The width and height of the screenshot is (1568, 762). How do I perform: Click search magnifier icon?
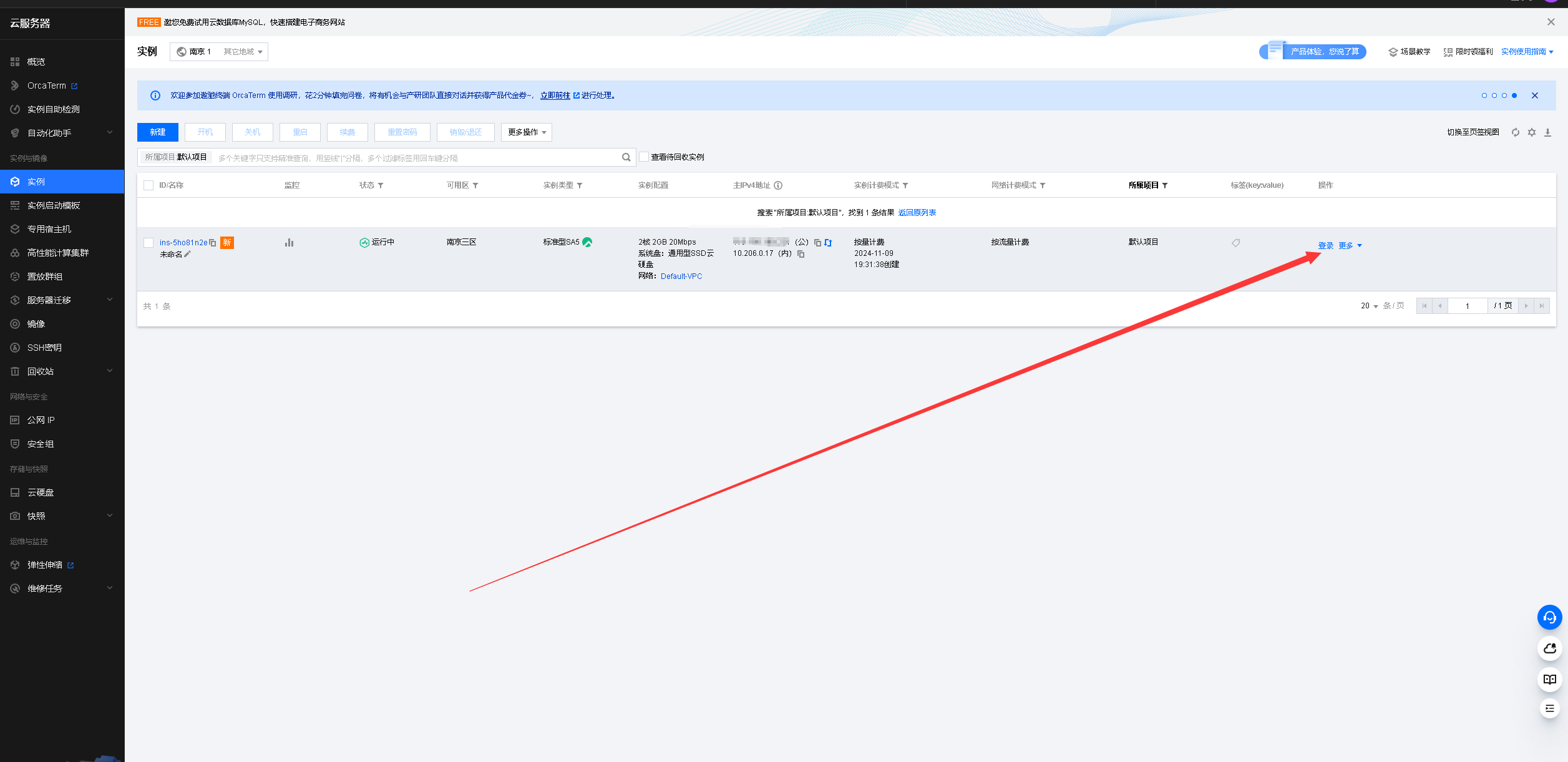626,157
